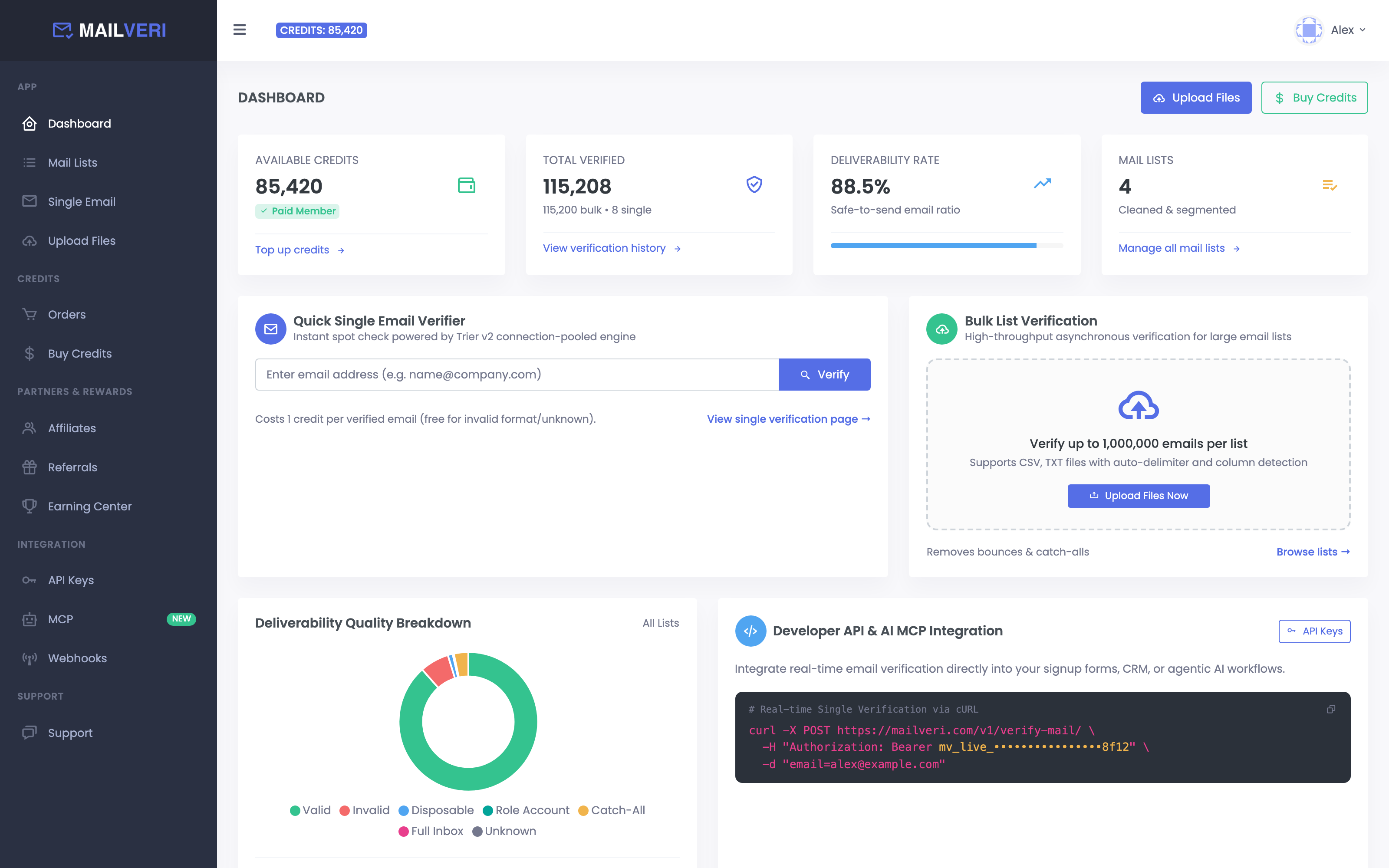Click the CREDITS: 85,420 badge

321,30
